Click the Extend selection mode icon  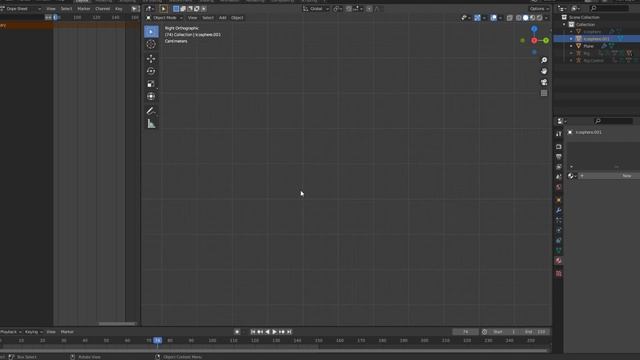tap(183, 9)
